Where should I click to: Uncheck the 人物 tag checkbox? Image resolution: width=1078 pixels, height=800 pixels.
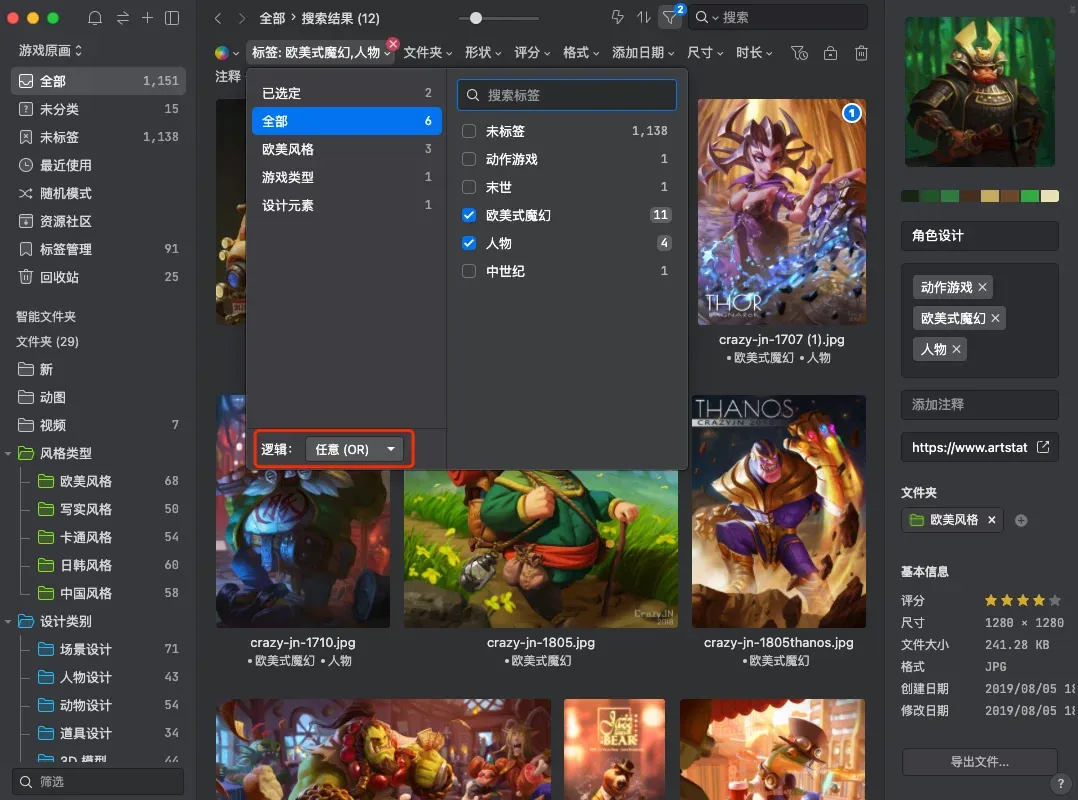coord(469,243)
